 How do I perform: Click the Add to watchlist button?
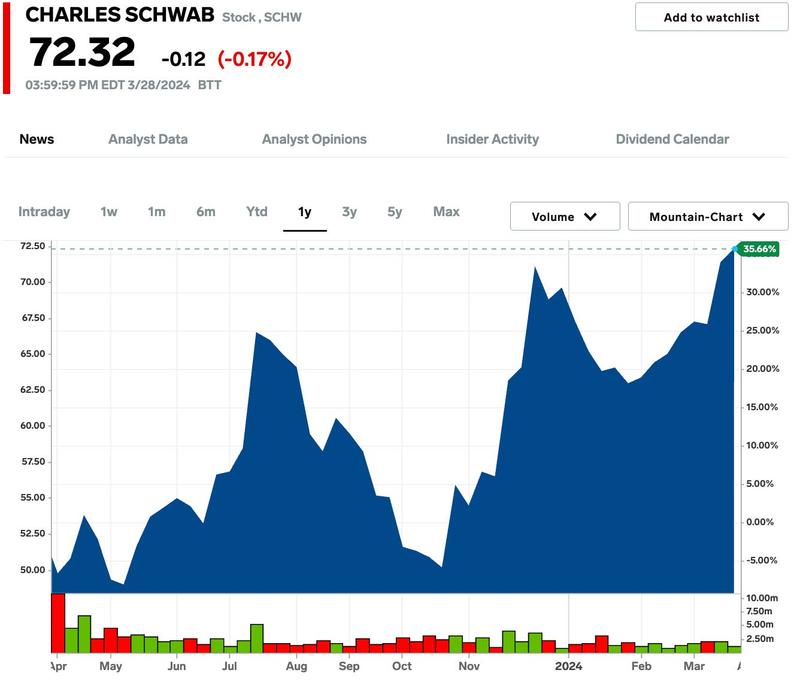coord(711,17)
